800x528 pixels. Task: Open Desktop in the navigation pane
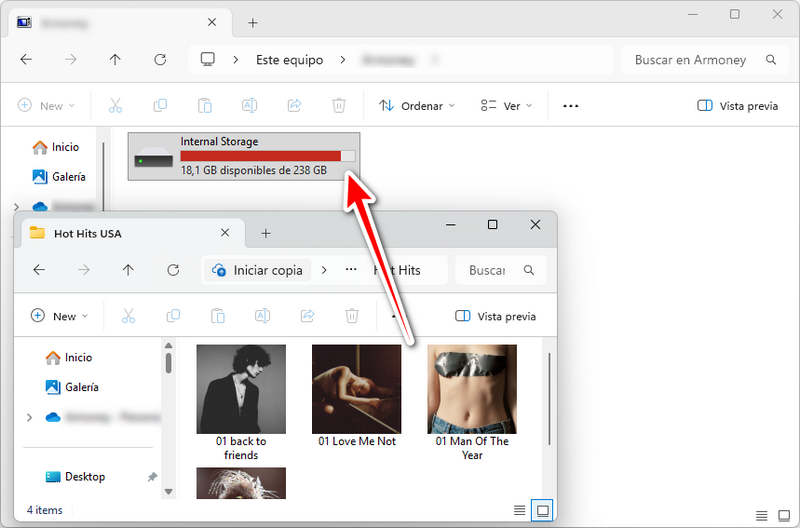[85, 477]
